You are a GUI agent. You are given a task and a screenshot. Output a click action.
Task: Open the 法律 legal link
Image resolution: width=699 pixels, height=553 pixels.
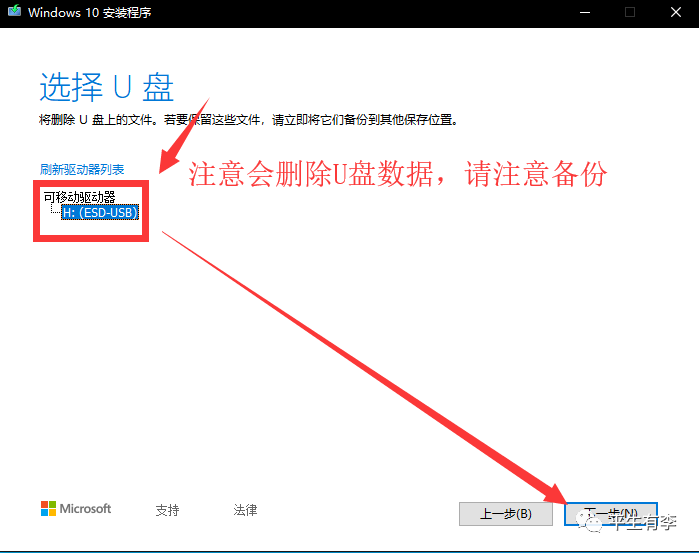coord(245,510)
